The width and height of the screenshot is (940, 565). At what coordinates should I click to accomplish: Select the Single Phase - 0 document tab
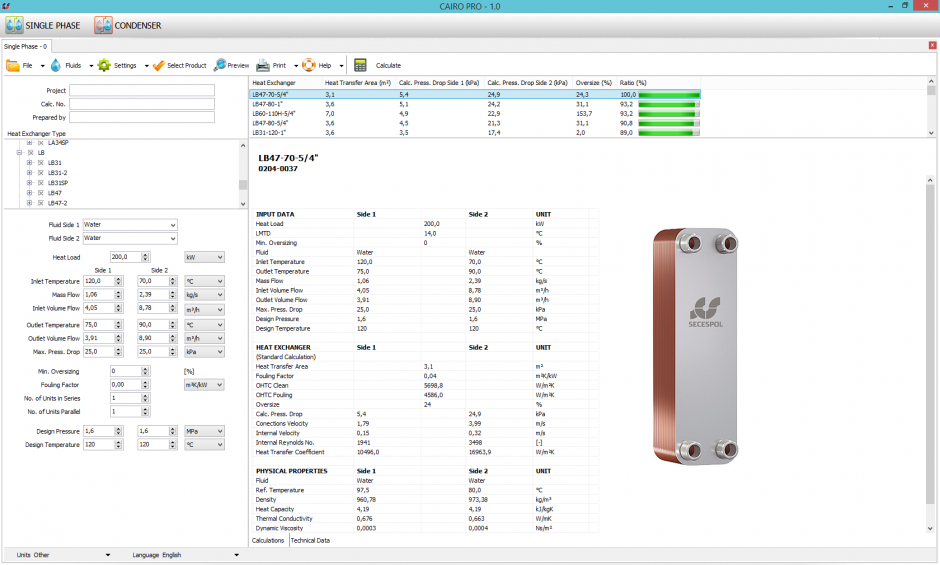click(x=26, y=46)
